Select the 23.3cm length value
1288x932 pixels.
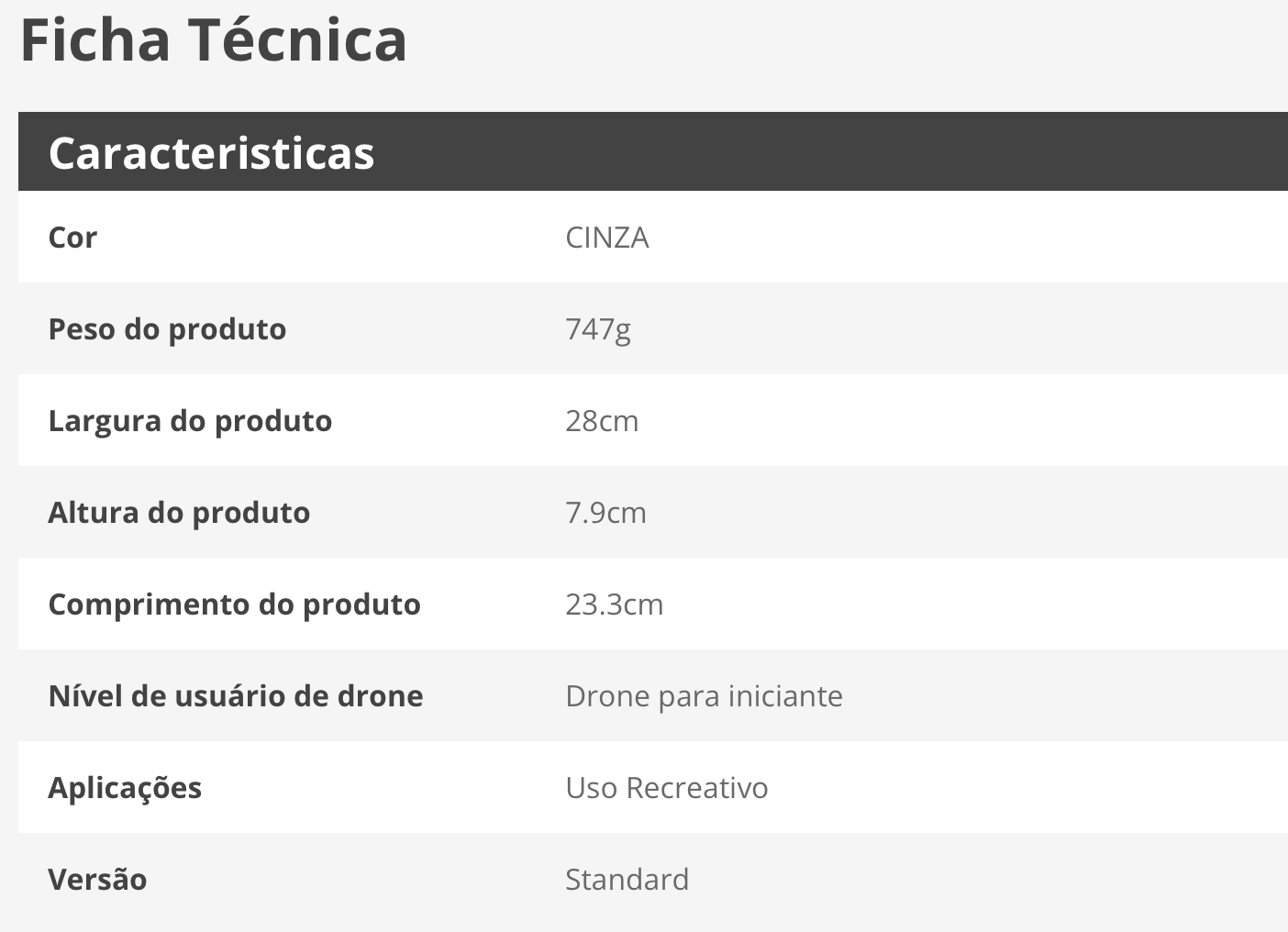pos(614,605)
